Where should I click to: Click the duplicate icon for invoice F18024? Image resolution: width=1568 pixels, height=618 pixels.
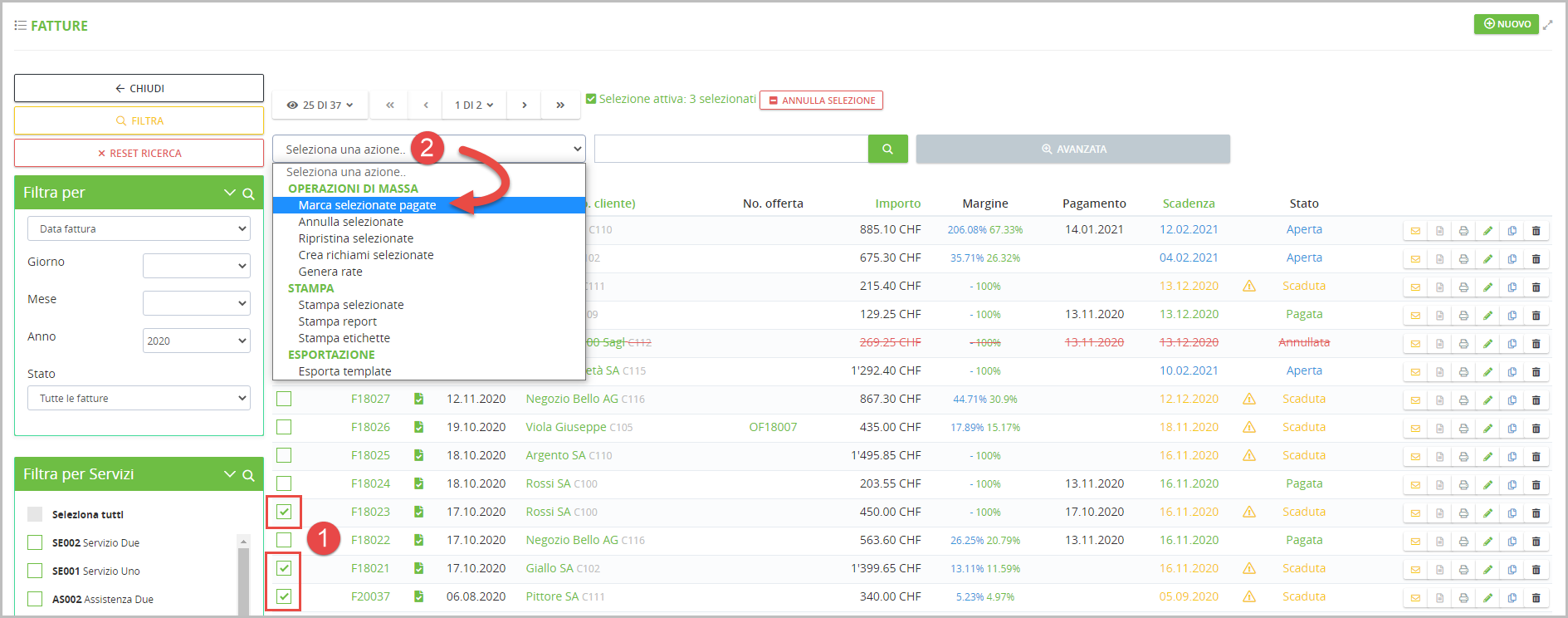[x=1512, y=484]
